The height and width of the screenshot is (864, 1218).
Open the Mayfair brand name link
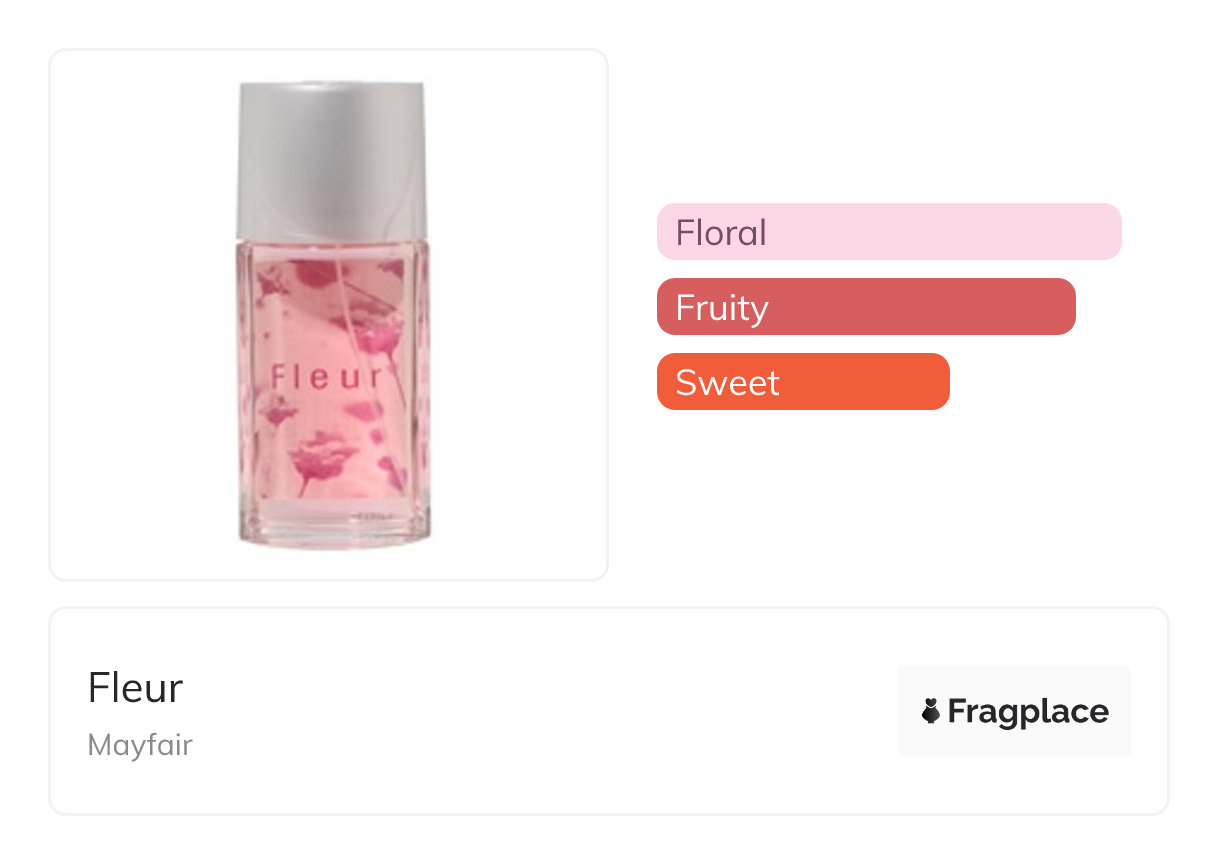point(140,745)
